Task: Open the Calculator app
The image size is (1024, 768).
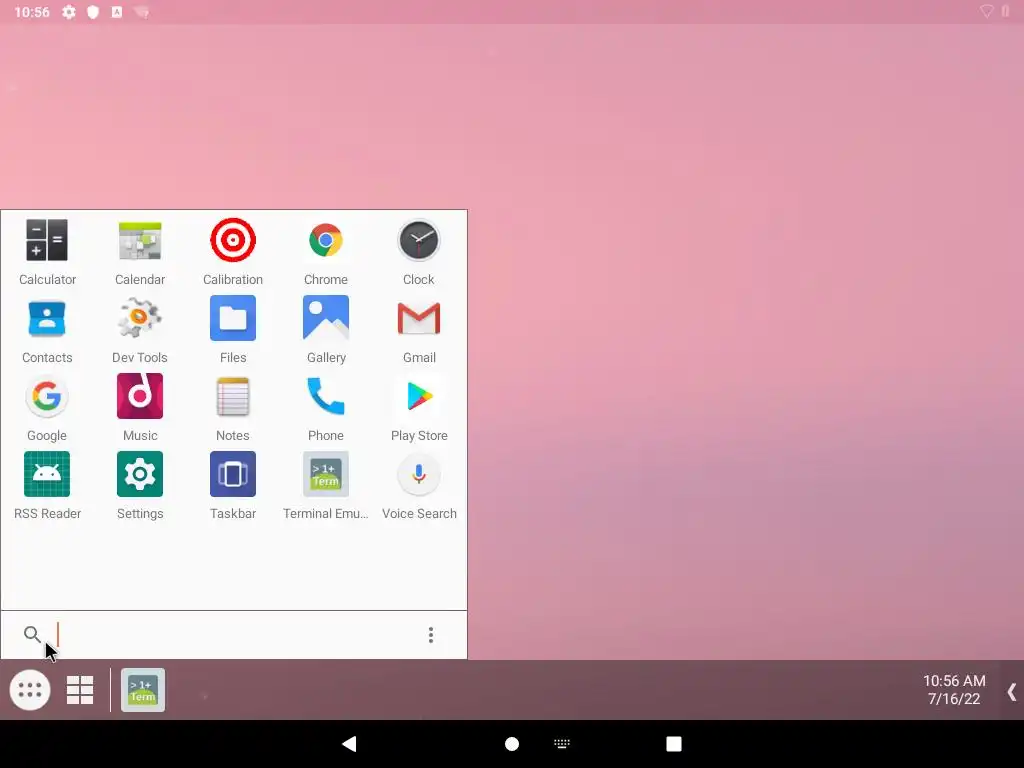Action: click(x=47, y=251)
